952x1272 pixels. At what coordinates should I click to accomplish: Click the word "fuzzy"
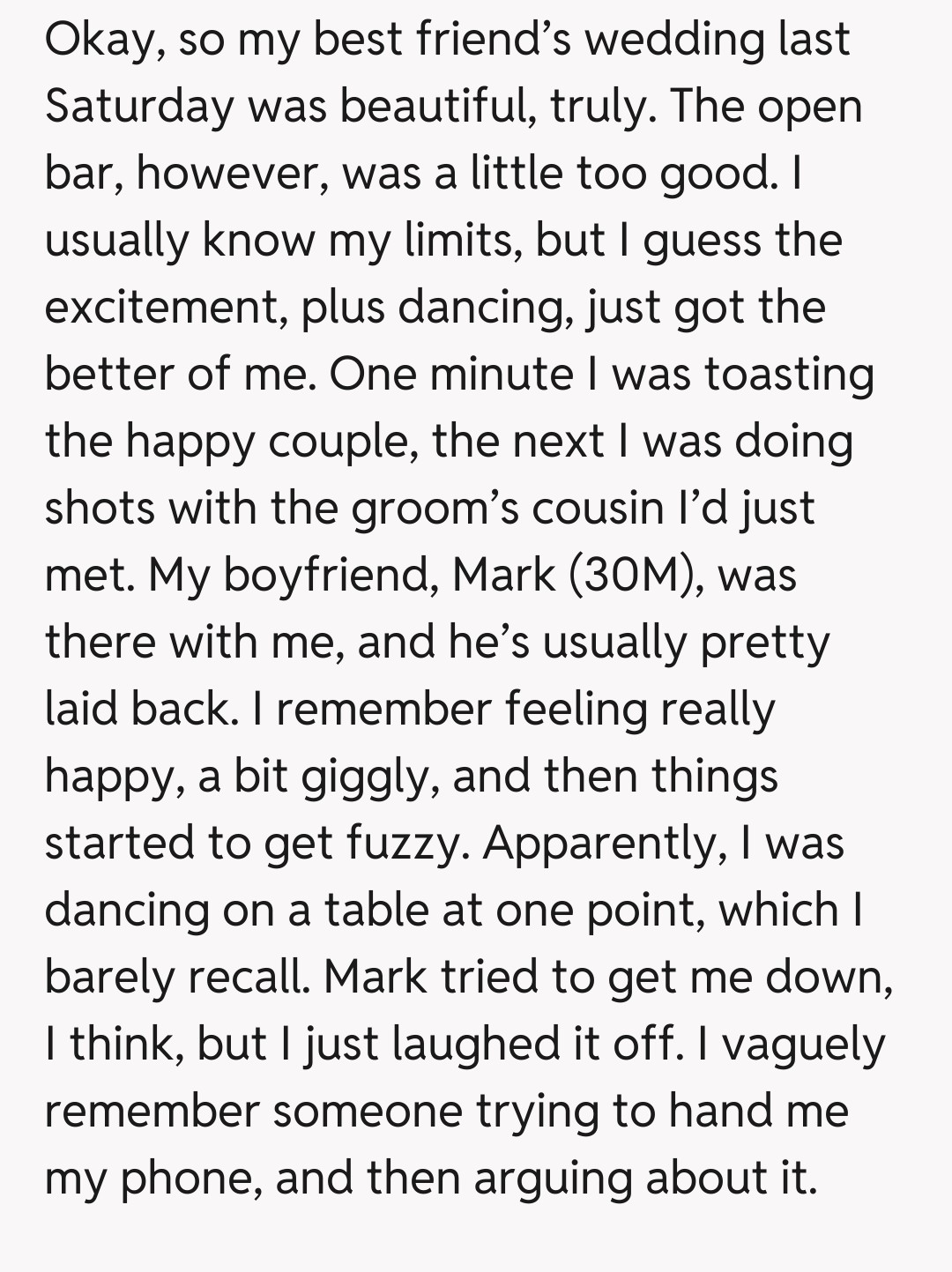[404, 844]
